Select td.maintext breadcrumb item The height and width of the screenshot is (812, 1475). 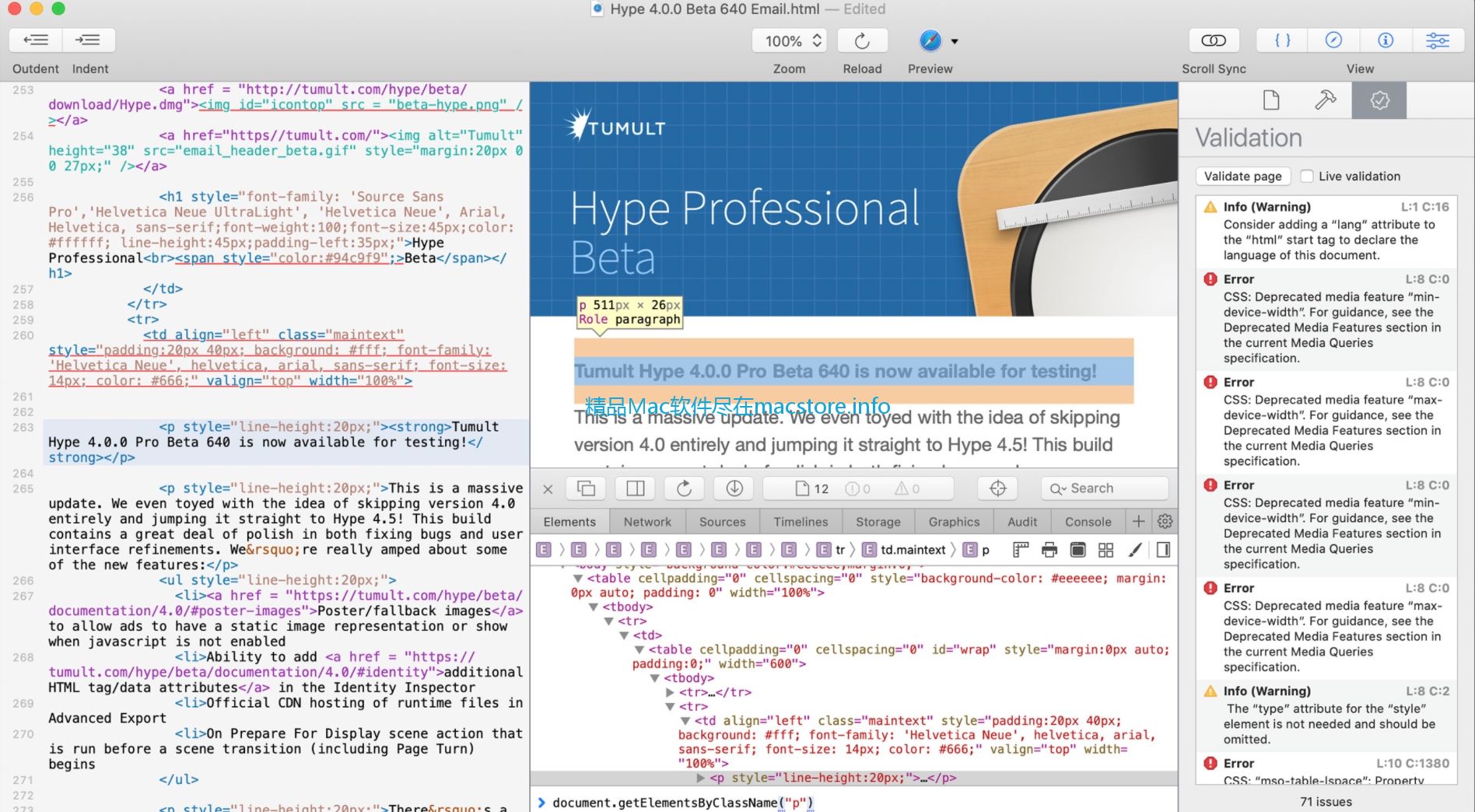tap(904, 550)
